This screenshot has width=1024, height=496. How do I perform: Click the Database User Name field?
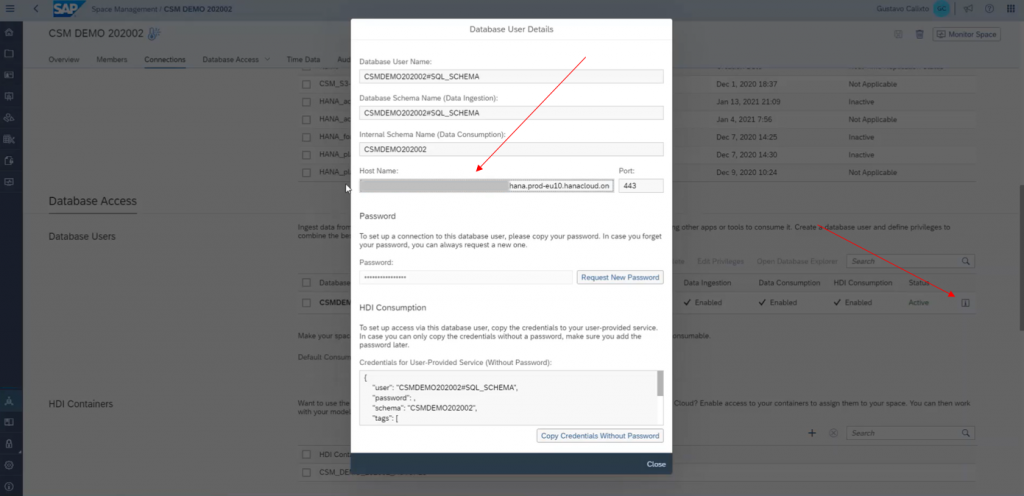pyautogui.click(x=511, y=76)
